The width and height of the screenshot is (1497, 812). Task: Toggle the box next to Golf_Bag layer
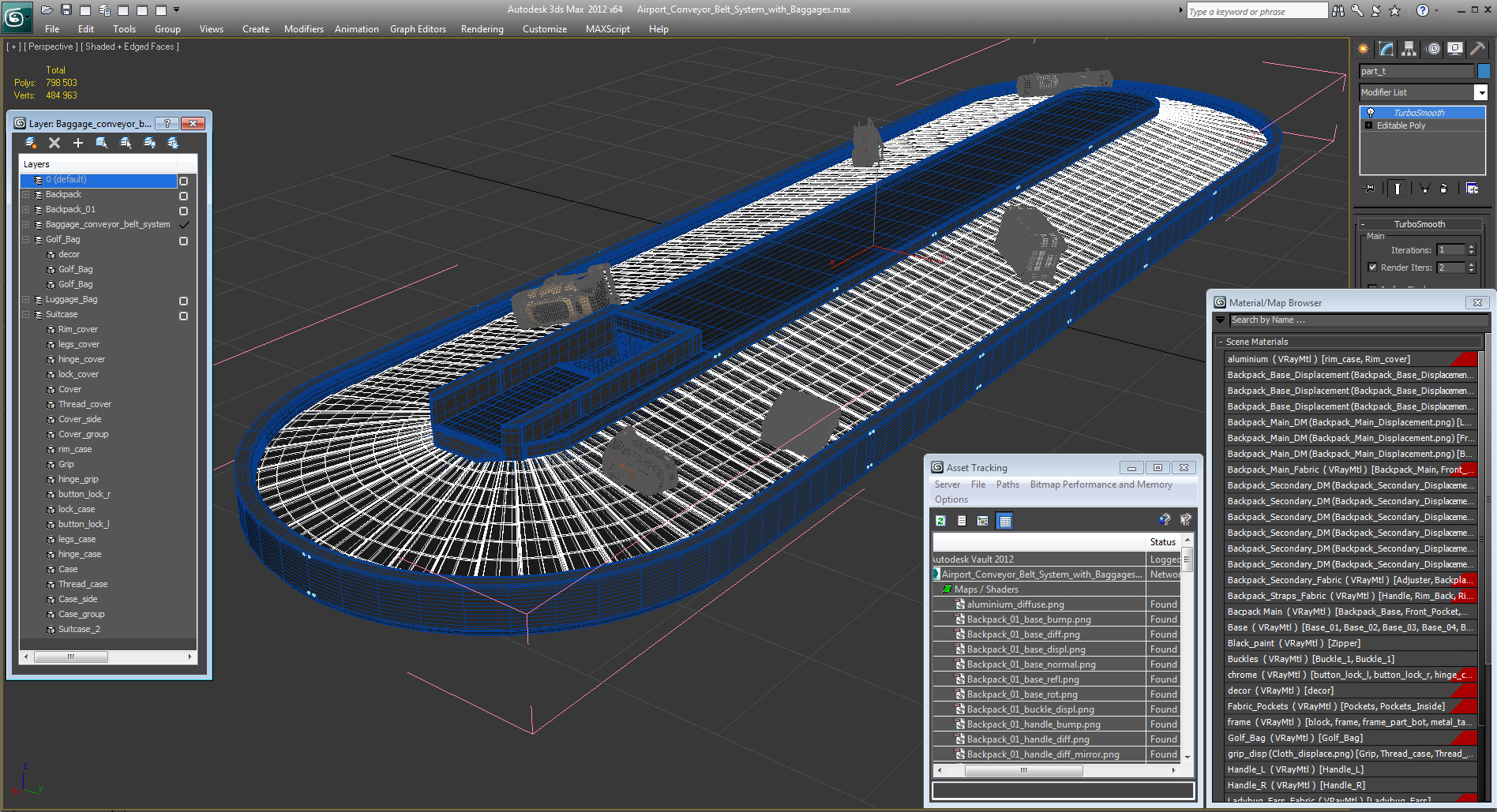pyautogui.click(x=183, y=241)
